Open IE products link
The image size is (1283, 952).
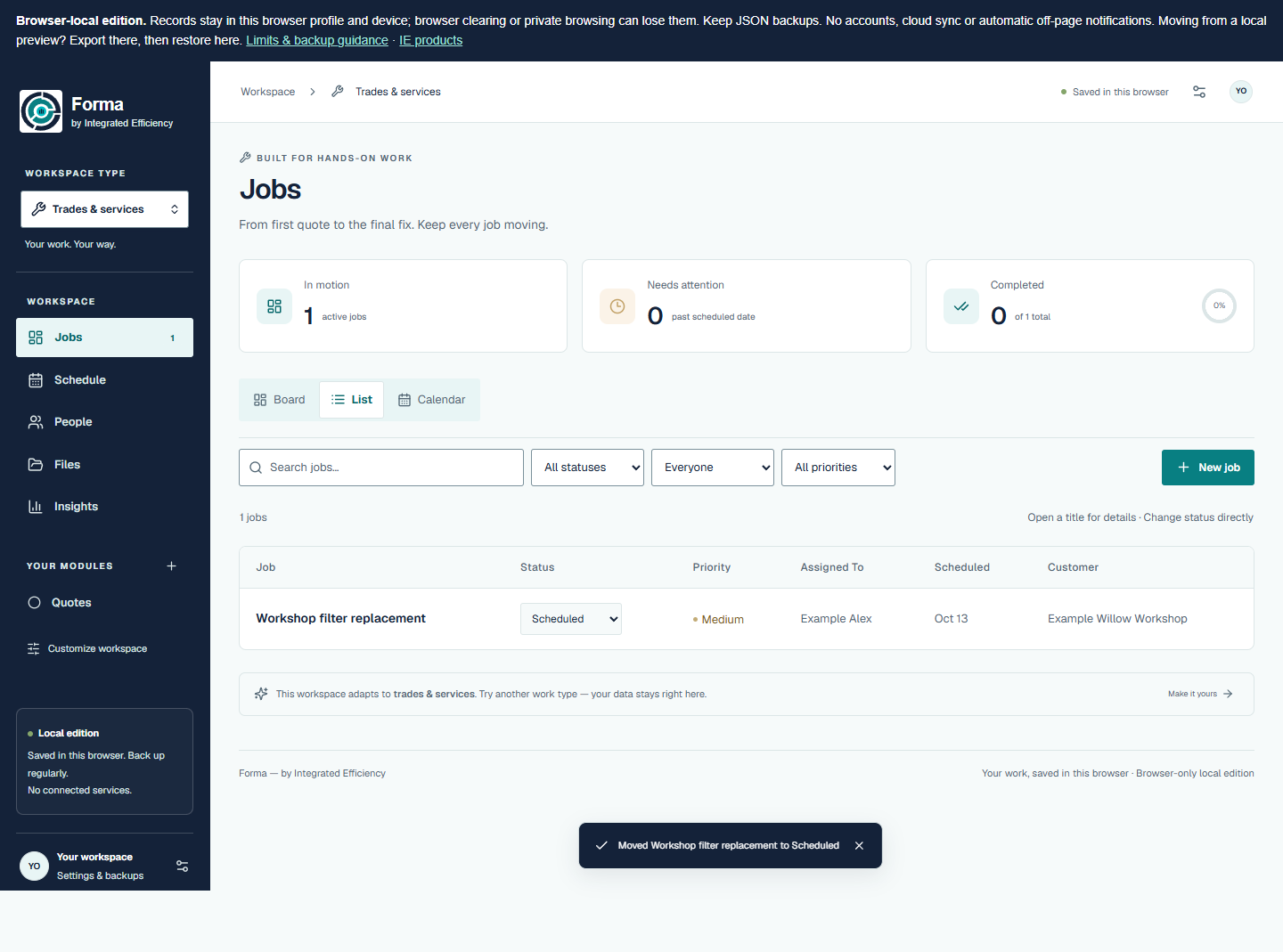430,40
